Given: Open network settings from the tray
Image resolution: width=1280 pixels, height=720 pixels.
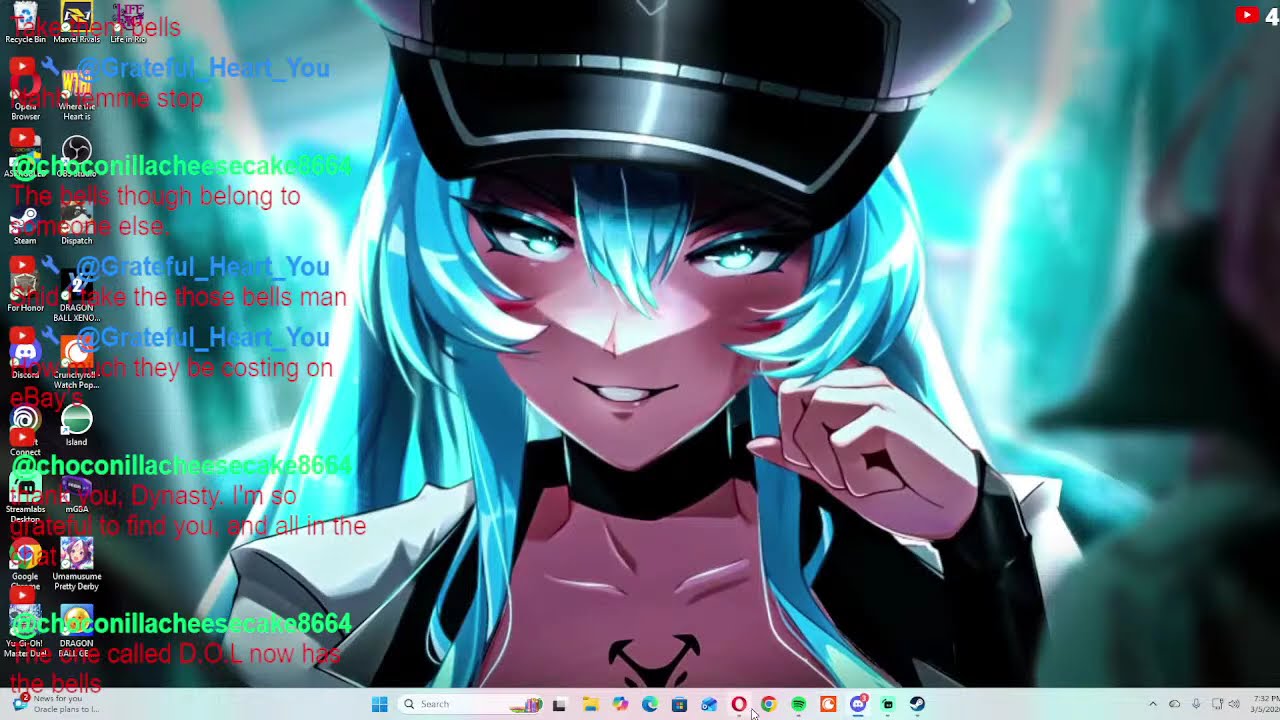Looking at the screenshot, I should click(x=1217, y=704).
